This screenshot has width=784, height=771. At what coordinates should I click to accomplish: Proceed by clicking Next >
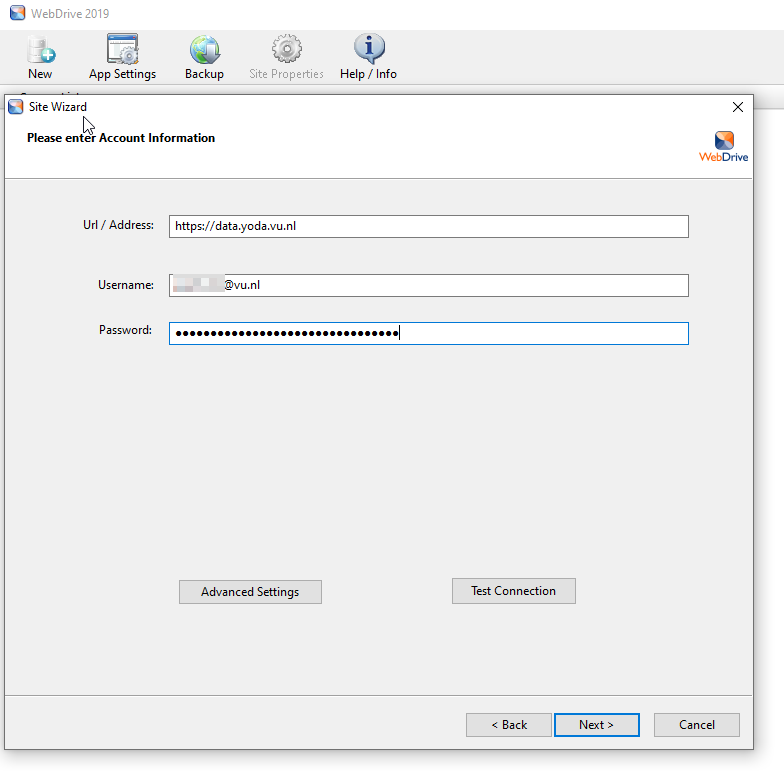pos(596,725)
